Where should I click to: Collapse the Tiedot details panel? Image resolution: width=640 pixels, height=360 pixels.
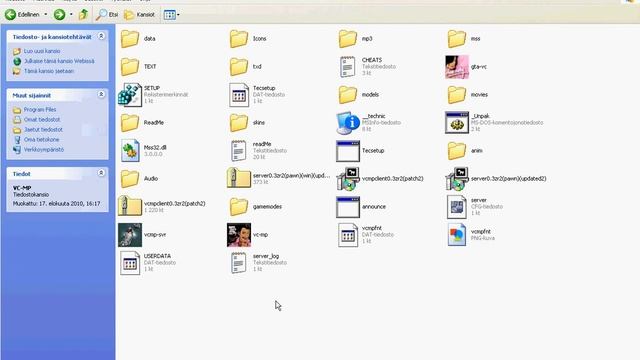(x=101, y=173)
